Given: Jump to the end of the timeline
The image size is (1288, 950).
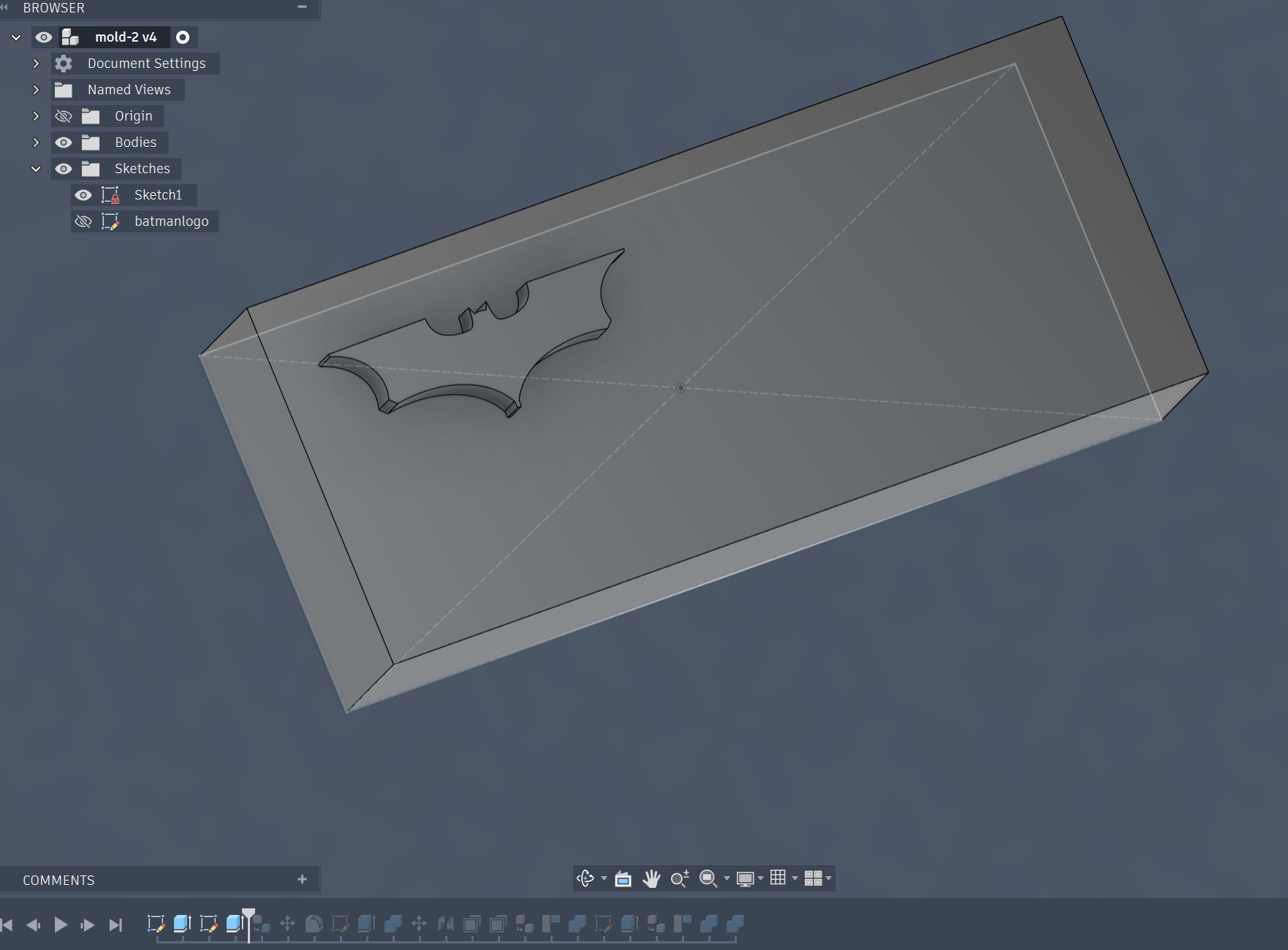Looking at the screenshot, I should coord(115,925).
